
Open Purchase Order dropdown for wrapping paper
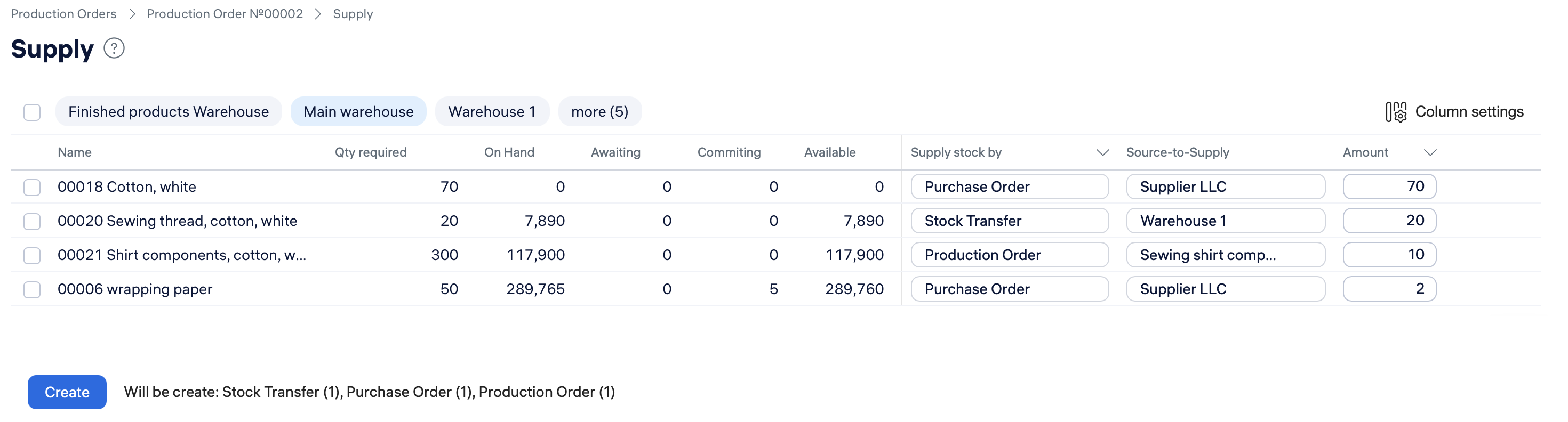pos(1009,289)
